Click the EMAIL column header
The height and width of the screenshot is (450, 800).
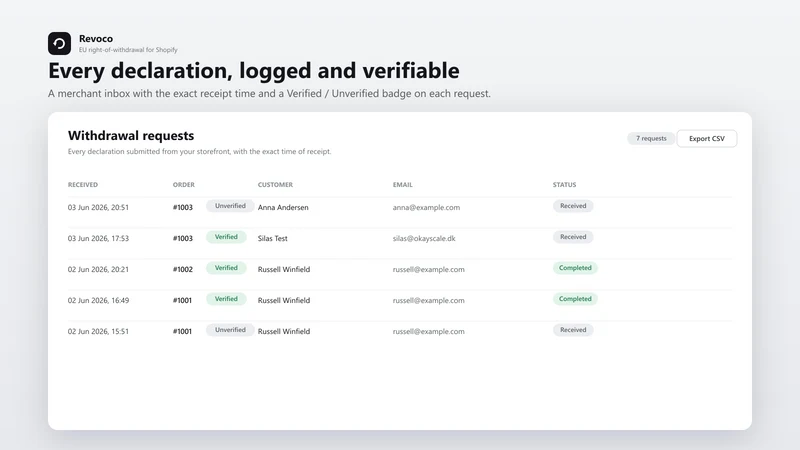tap(403, 185)
